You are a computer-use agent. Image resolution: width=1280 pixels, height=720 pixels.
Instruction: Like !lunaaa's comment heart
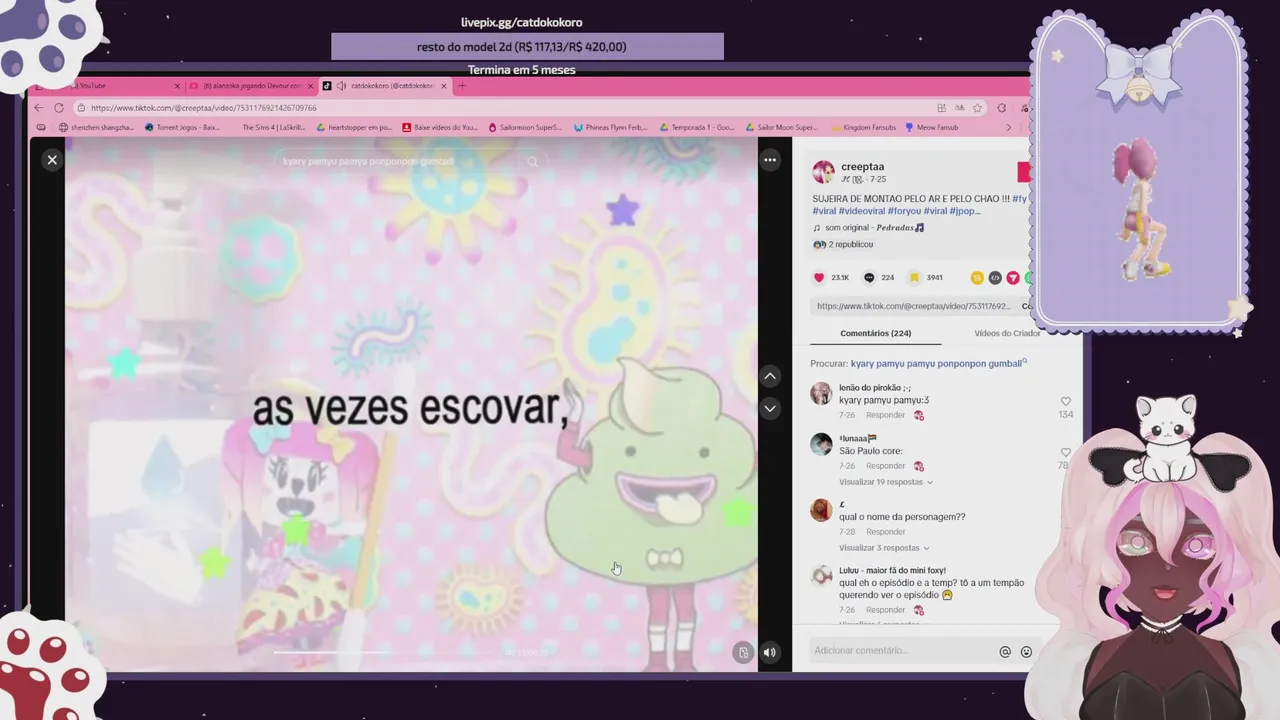(x=1065, y=453)
